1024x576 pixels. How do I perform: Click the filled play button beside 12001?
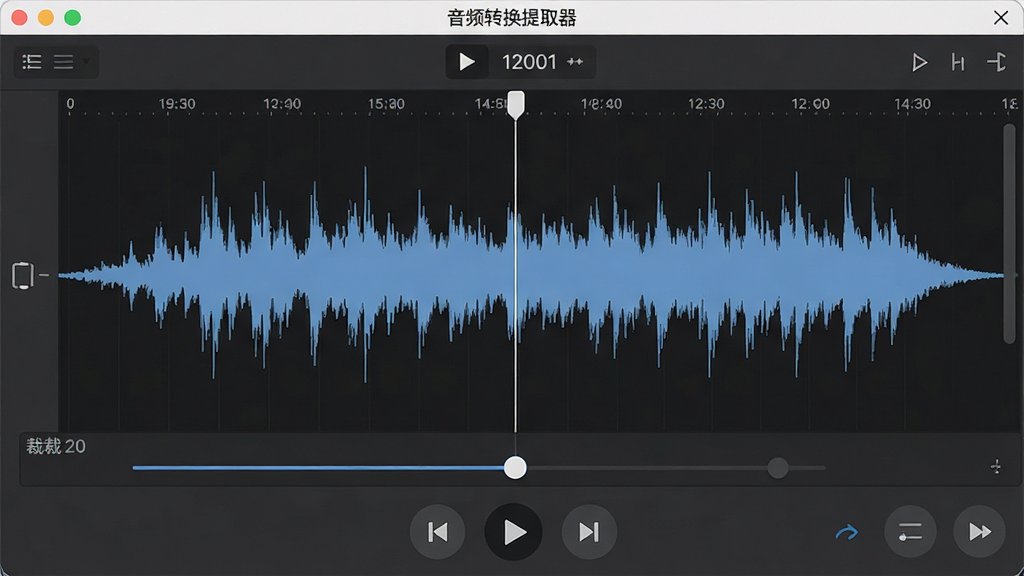pos(466,62)
